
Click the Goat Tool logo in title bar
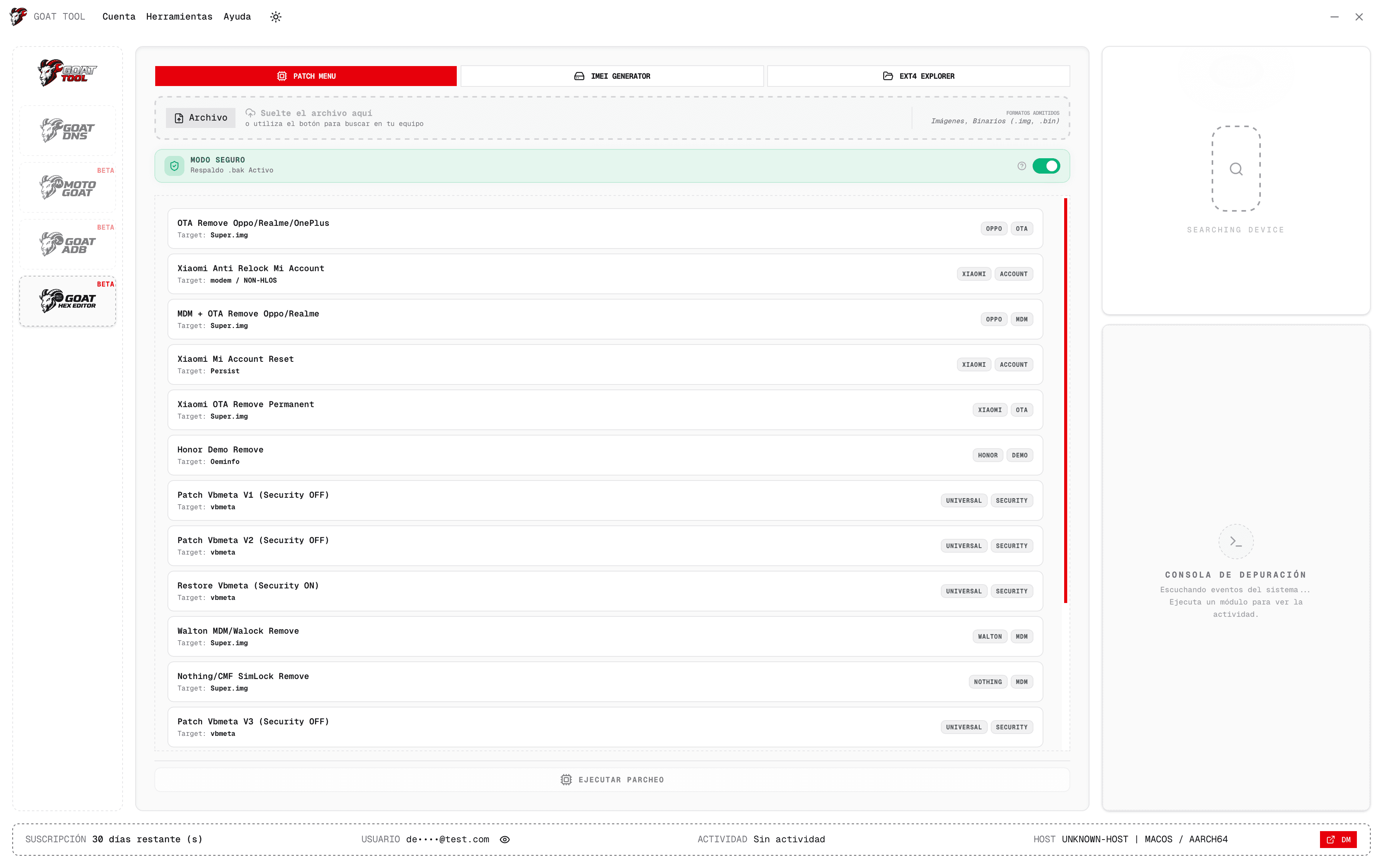[x=18, y=17]
